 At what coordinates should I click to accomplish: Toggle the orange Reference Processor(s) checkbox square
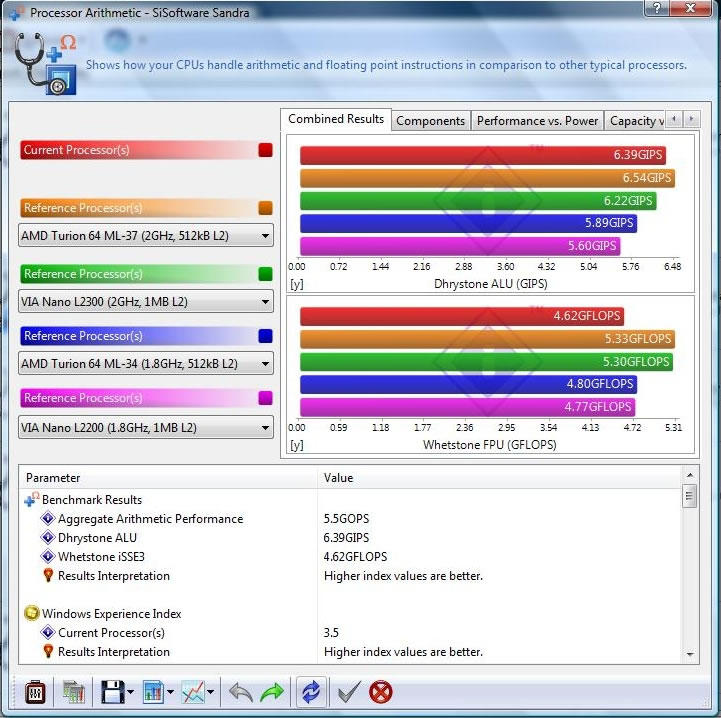265,208
